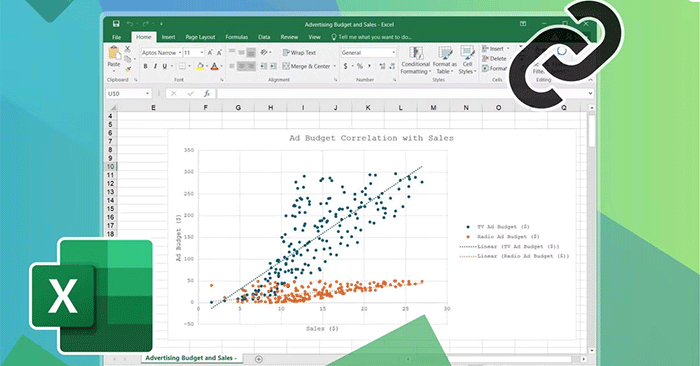The width and height of the screenshot is (700, 366).
Task: Expand the Paste options arrow
Action: click(114, 71)
